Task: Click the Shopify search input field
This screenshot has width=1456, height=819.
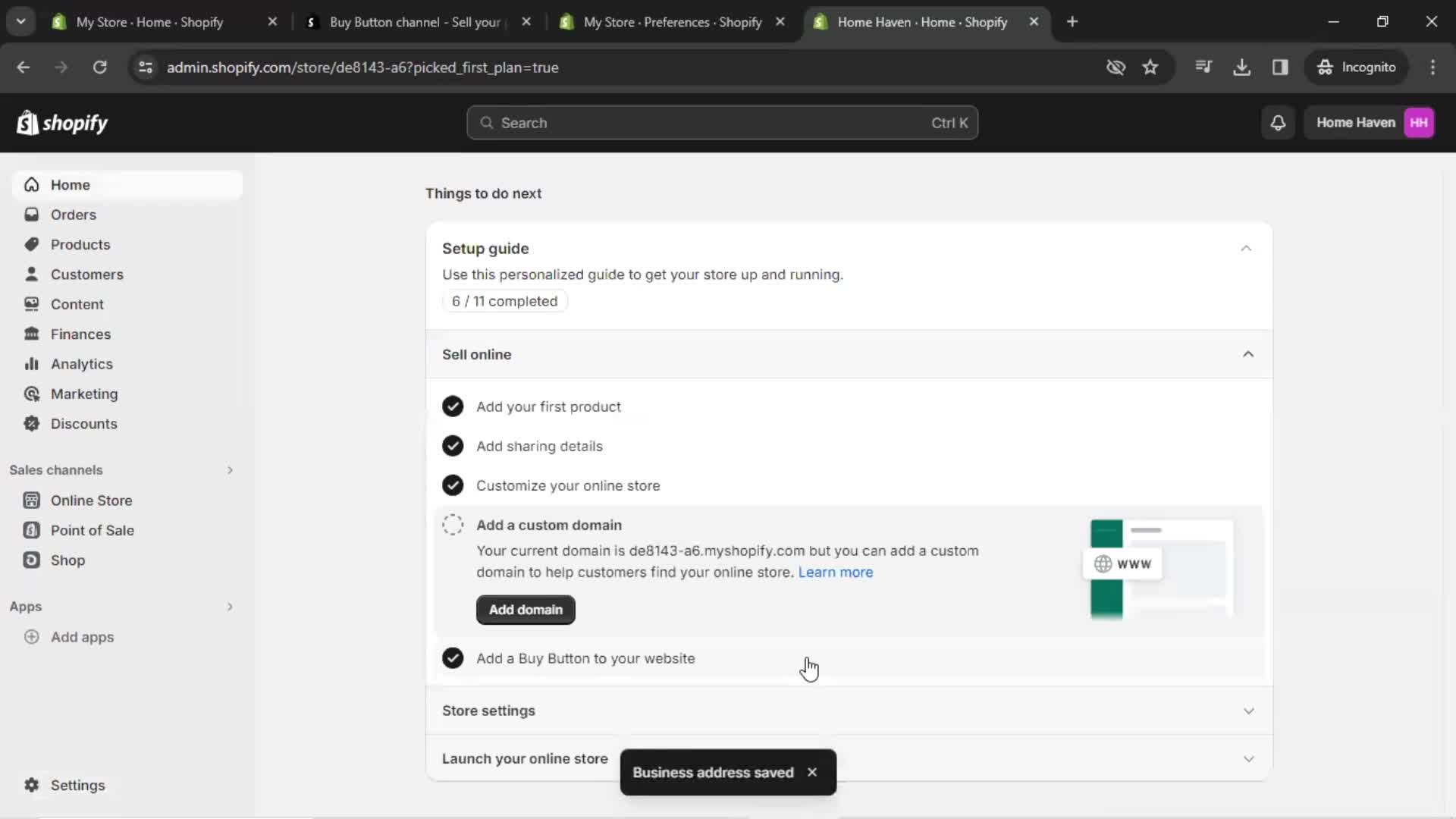Action: coord(722,122)
